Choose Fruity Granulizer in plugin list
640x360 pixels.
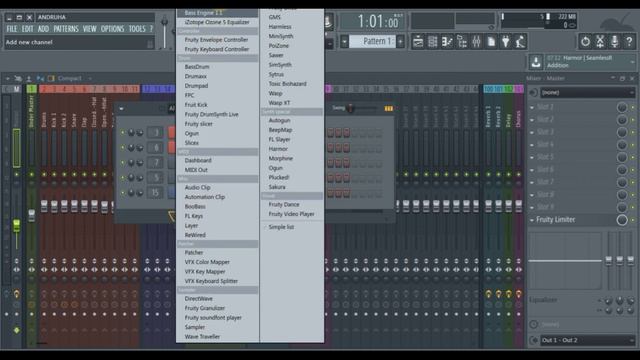[204, 308]
